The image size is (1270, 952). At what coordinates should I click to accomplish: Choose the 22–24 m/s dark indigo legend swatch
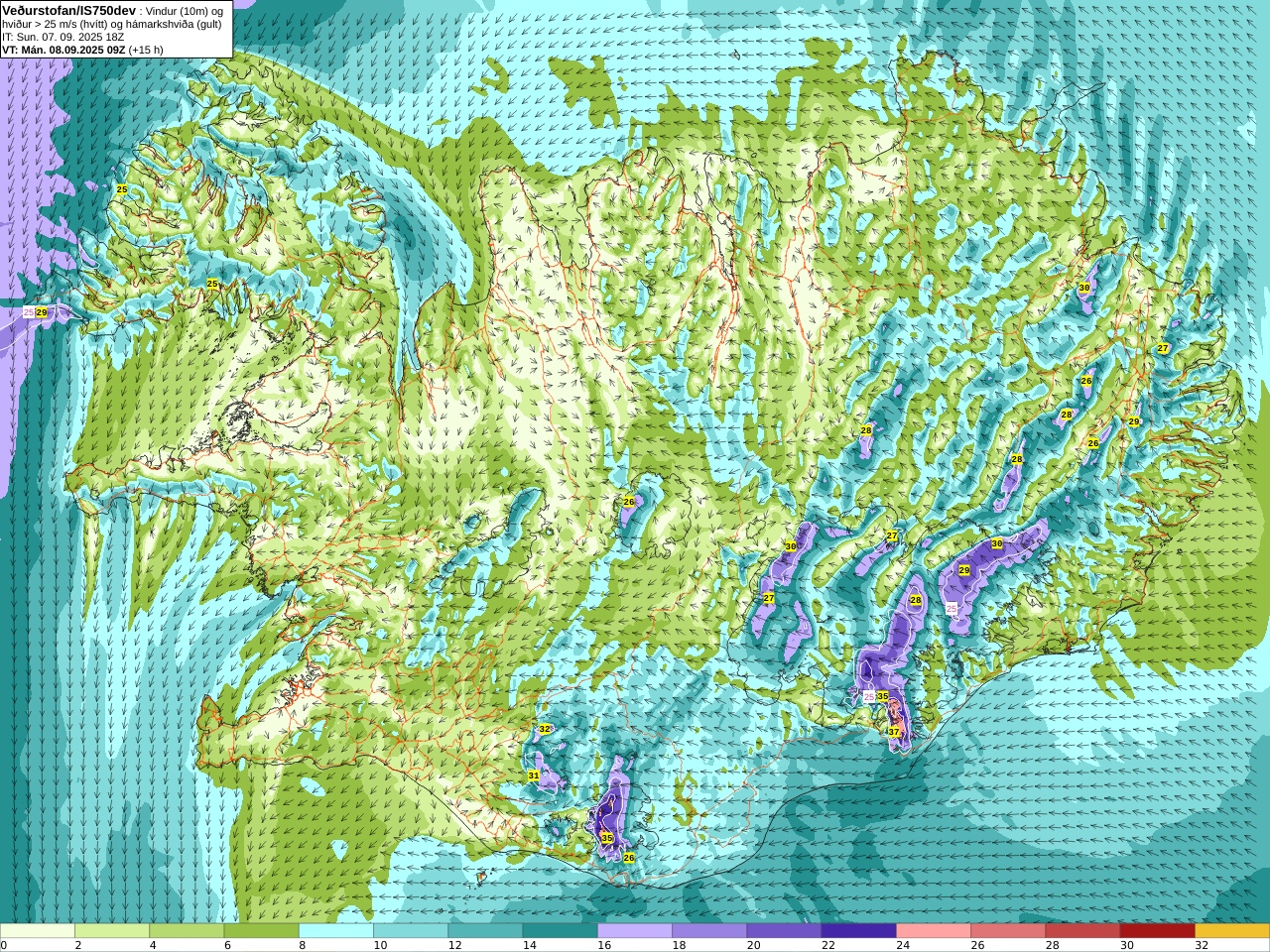[x=858, y=931]
